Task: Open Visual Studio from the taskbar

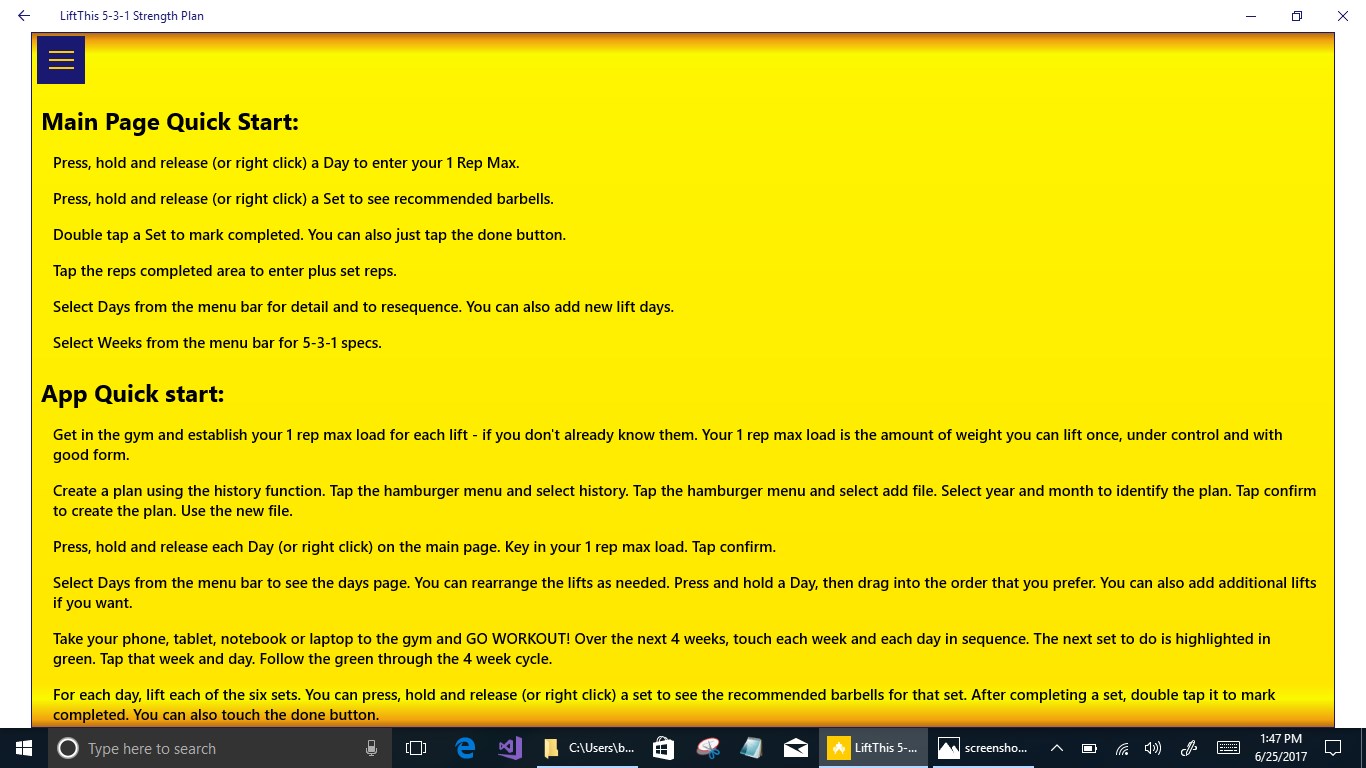Action: click(x=509, y=748)
